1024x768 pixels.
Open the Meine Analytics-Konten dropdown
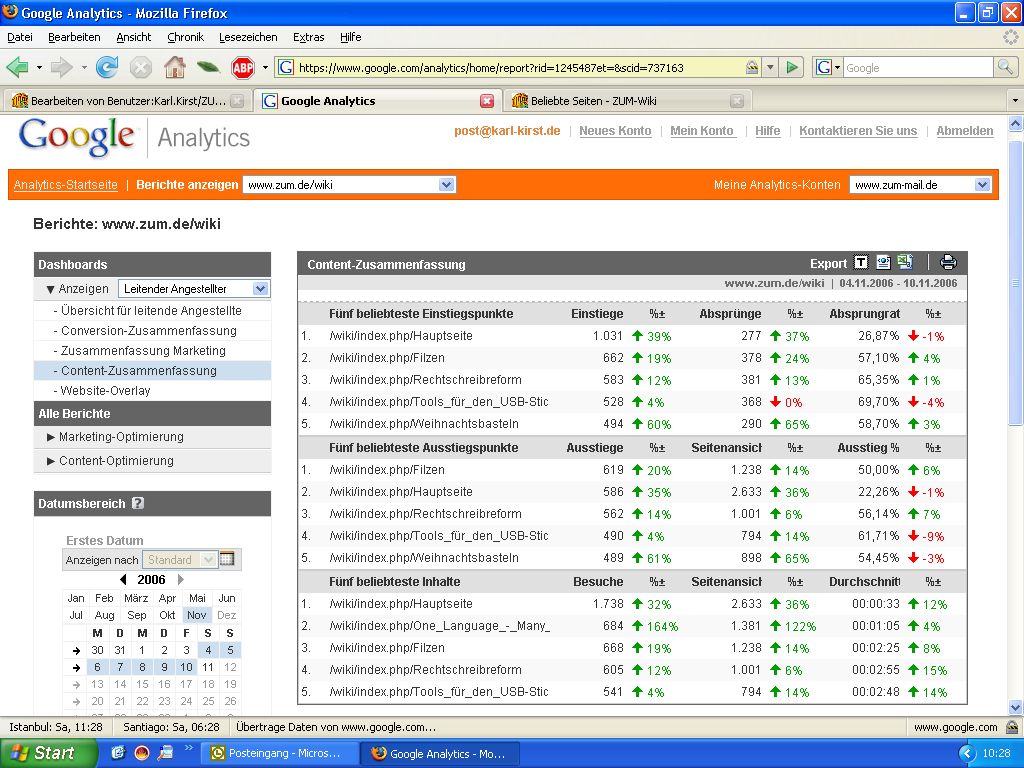920,185
